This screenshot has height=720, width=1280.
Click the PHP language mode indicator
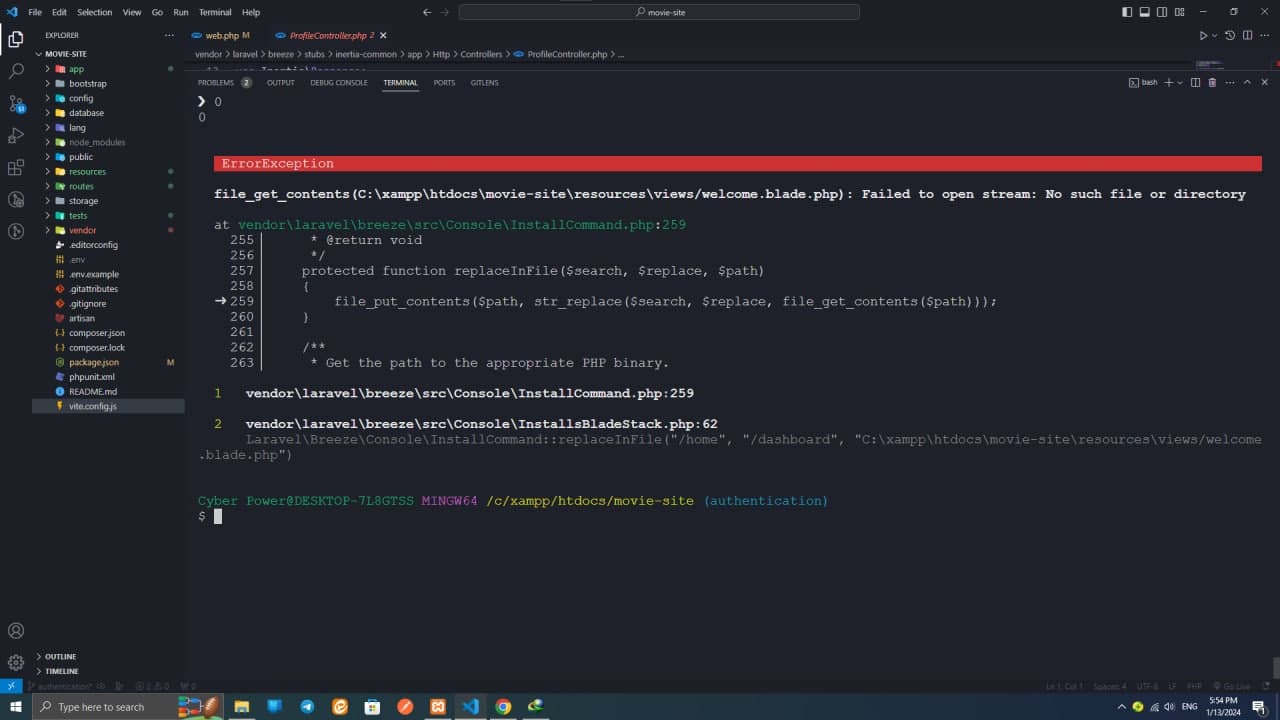click(1194, 686)
